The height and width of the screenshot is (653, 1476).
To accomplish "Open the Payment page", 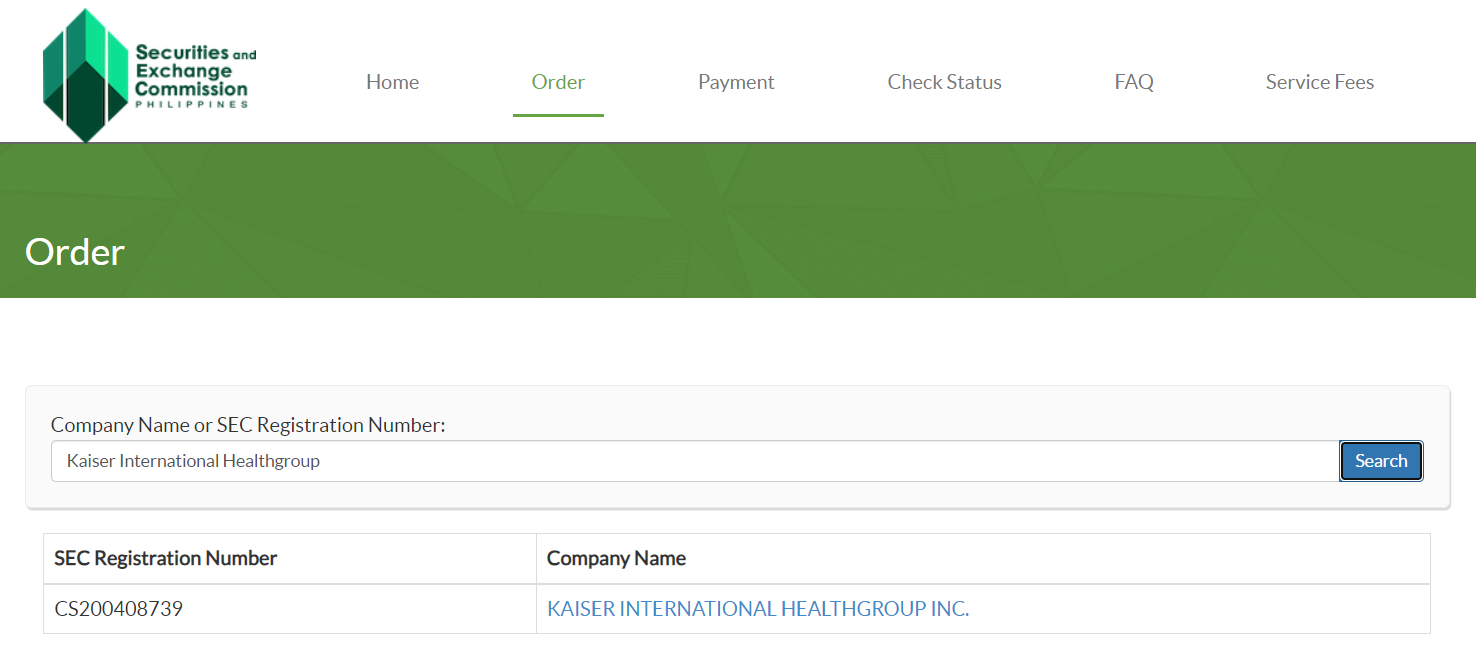I will (x=736, y=82).
